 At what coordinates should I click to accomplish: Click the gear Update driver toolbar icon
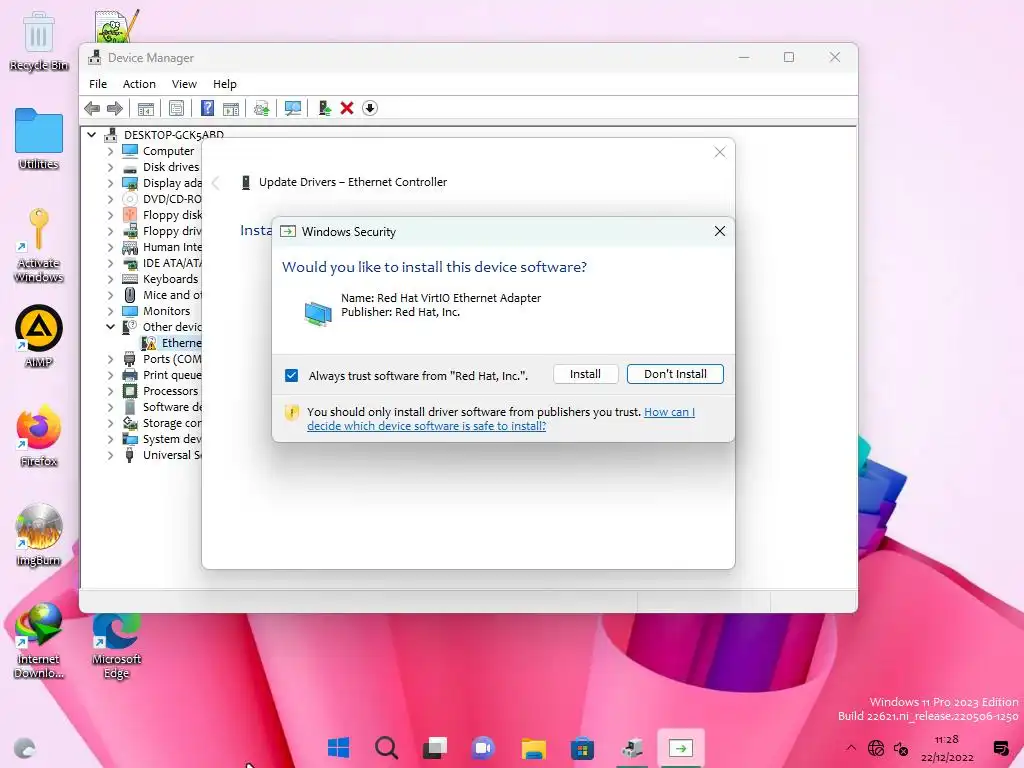(261, 108)
